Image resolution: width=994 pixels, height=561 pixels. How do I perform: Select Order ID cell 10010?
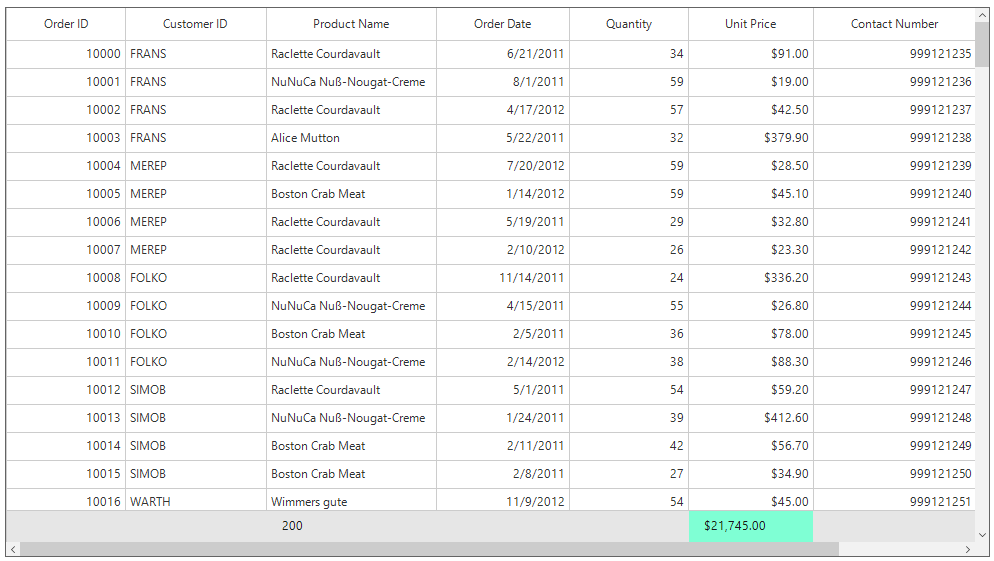pyautogui.click(x=66, y=334)
